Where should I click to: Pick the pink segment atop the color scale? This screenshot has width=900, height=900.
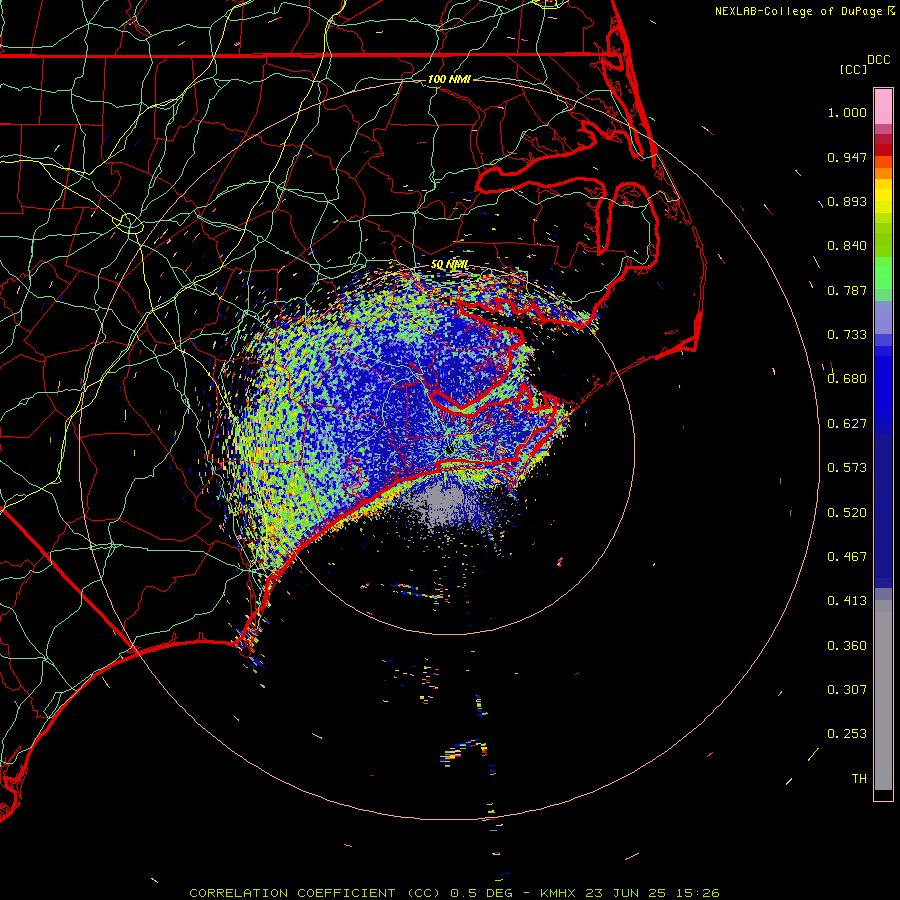[x=883, y=107]
